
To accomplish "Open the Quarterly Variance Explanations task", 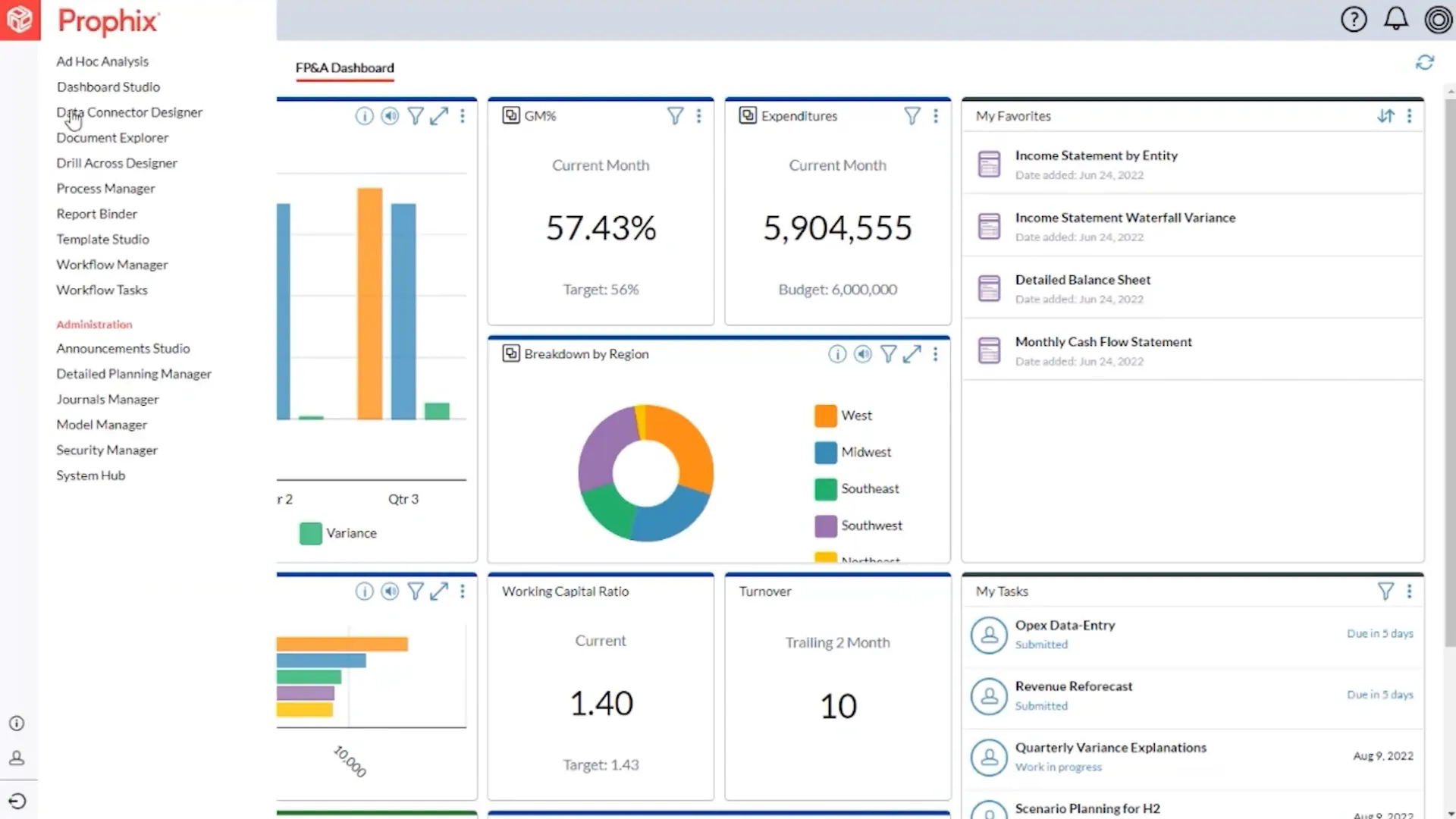I will pyautogui.click(x=1110, y=748).
